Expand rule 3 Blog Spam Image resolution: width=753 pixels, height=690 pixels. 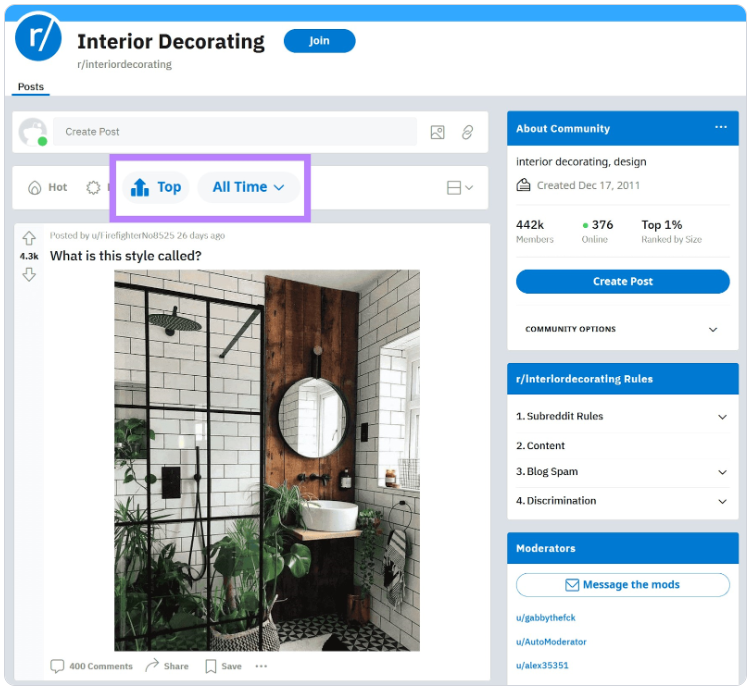(622, 472)
